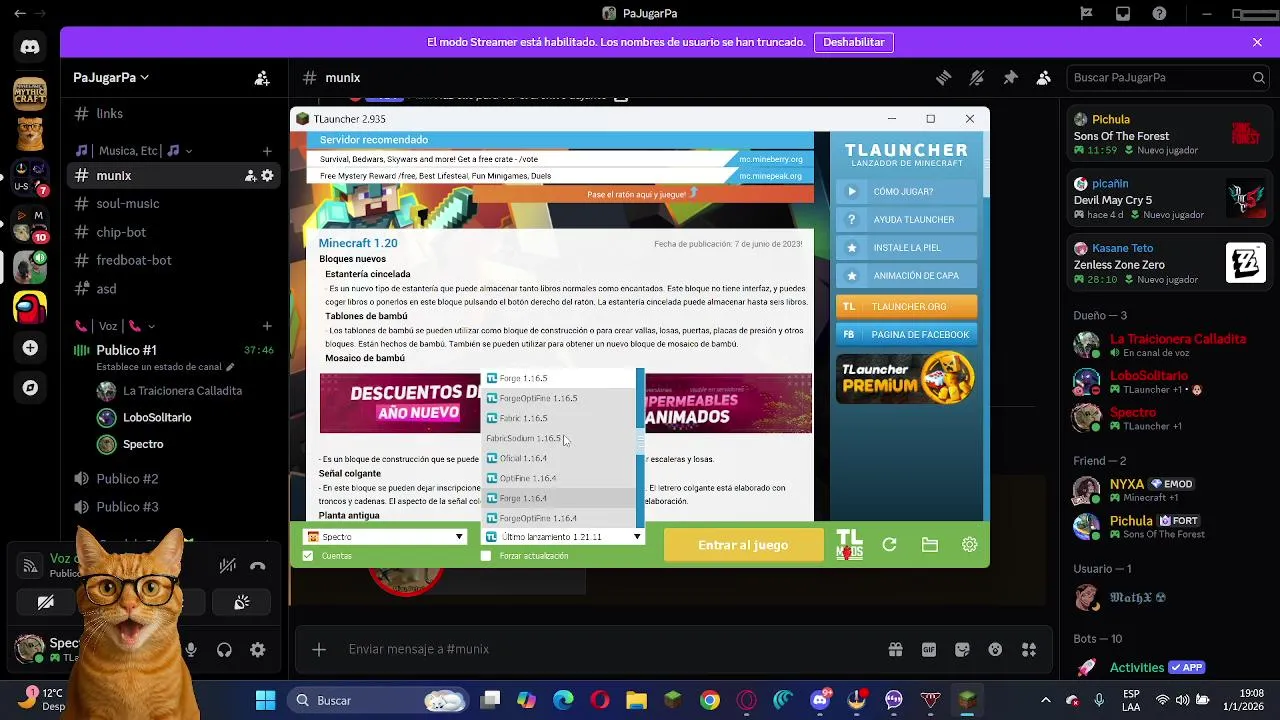Dismiss streamer mode banner X

pyautogui.click(x=1257, y=42)
